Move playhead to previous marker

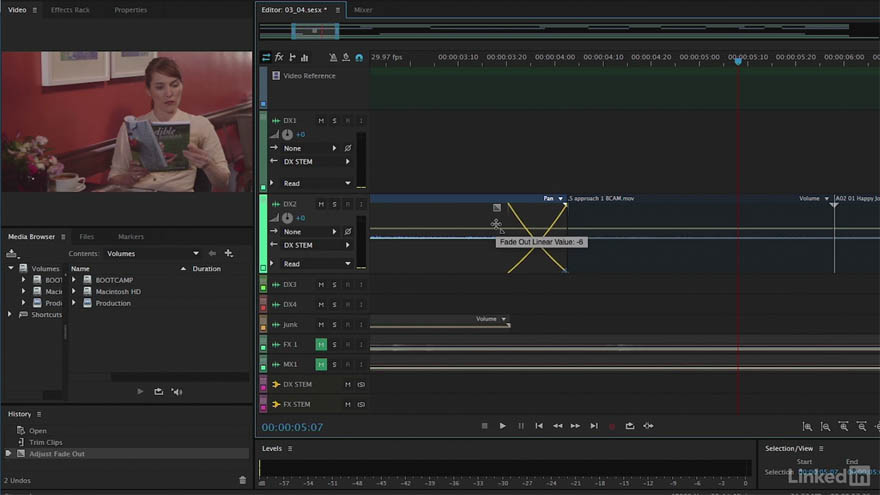(539, 426)
